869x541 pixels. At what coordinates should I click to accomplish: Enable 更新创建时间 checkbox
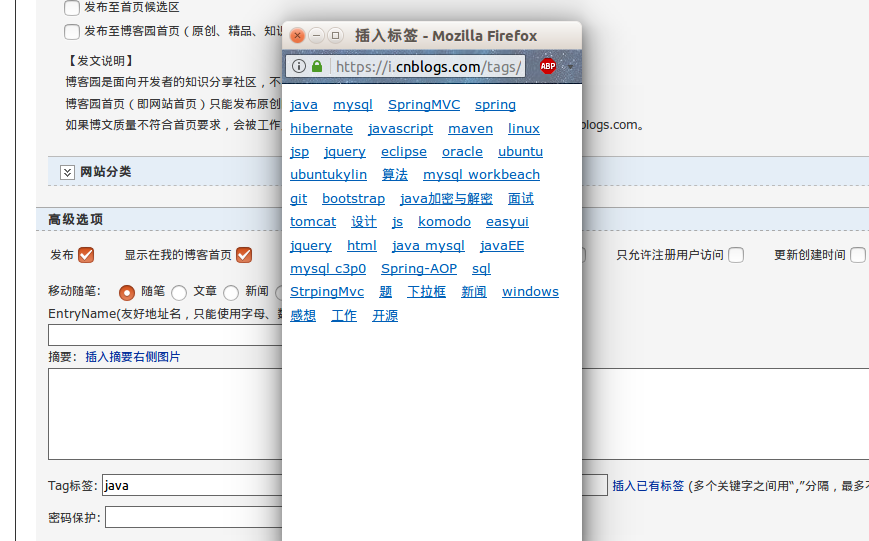(x=858, y=255)
